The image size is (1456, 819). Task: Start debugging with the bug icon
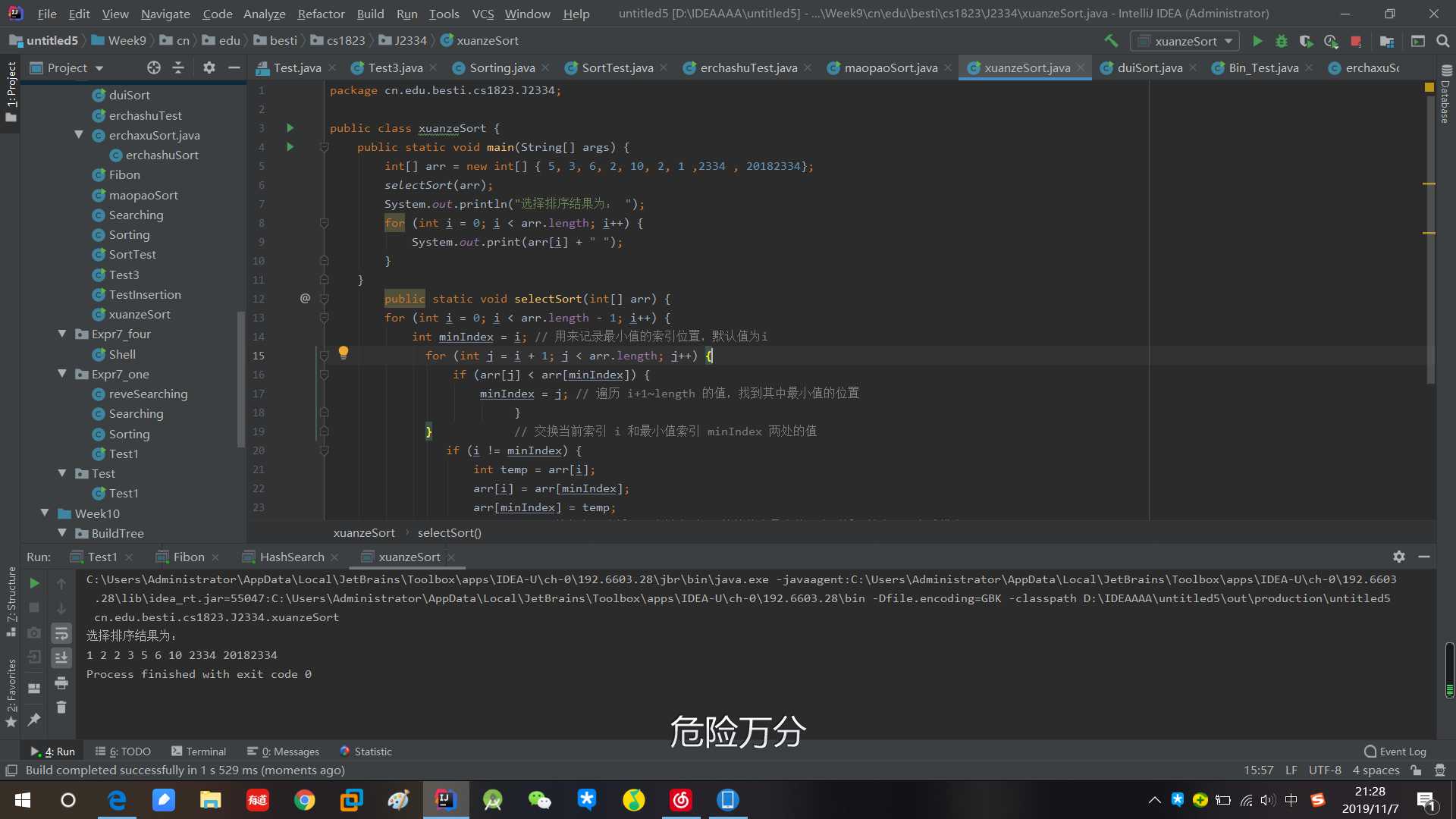tap(1282, 41)
